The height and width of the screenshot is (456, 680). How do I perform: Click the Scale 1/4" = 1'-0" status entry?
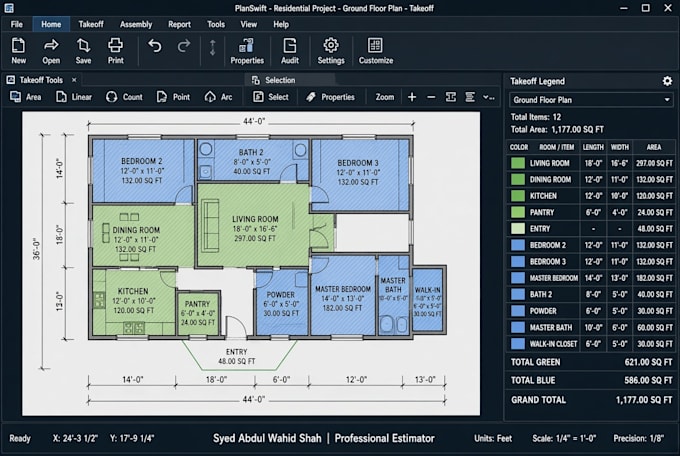coord(564,439)
